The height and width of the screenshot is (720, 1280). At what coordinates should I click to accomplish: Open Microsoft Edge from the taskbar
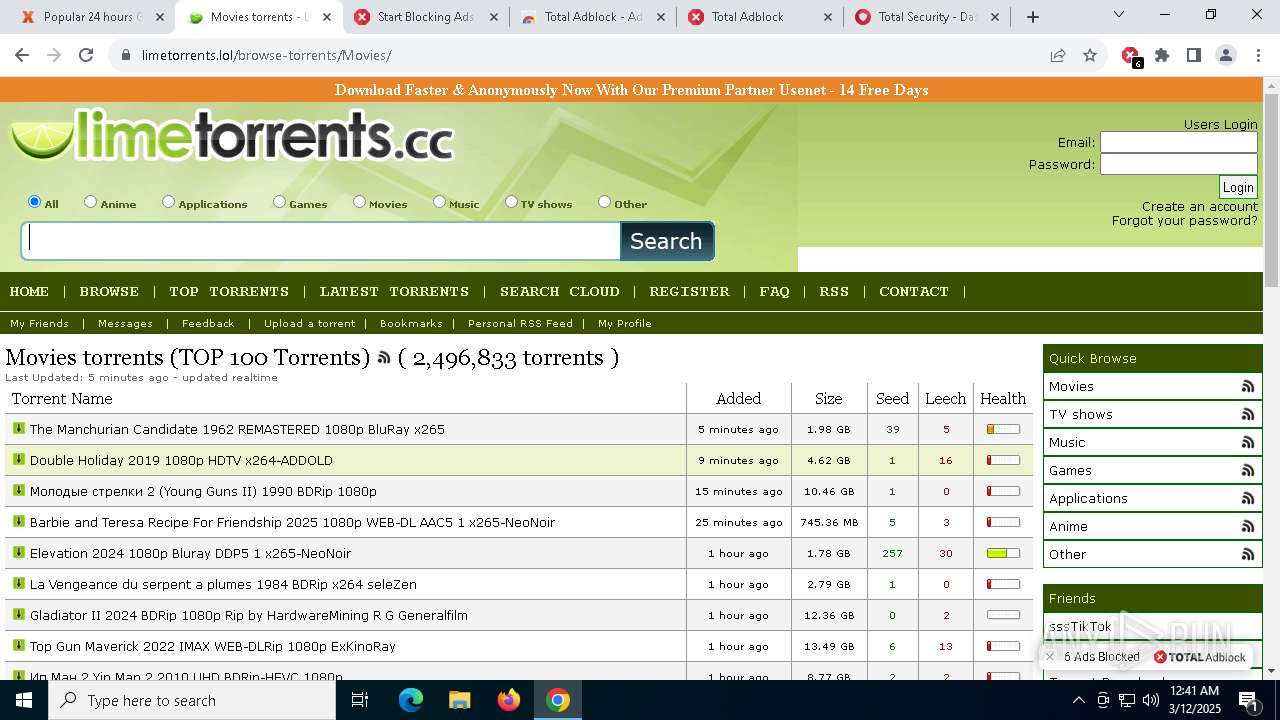(x=411, y=700)
